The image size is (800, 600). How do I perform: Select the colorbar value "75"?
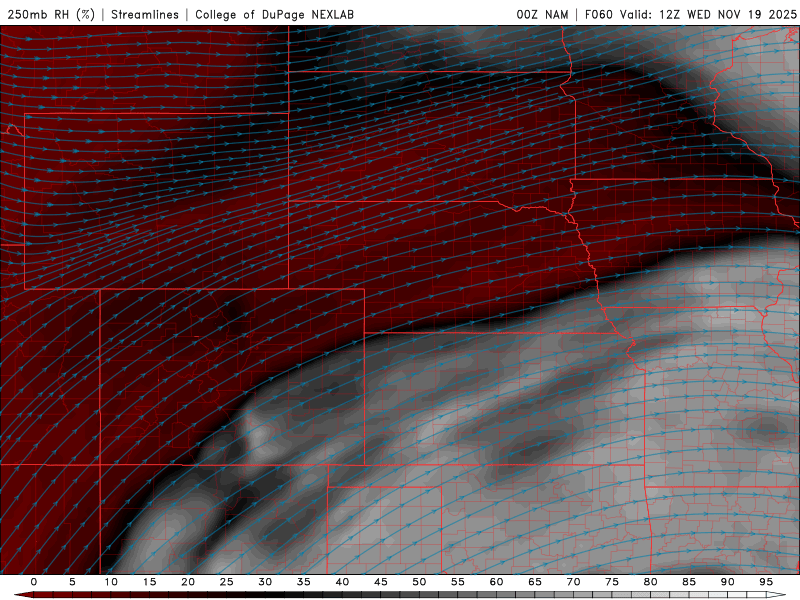point(612,582)
